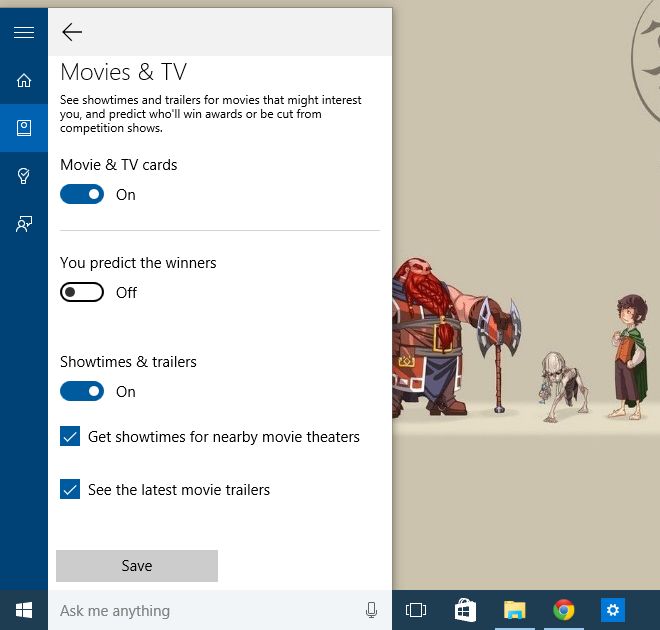Open the Cortana hamburger menu
Screen dimensions: 660x630
click(x=24, y=32)
